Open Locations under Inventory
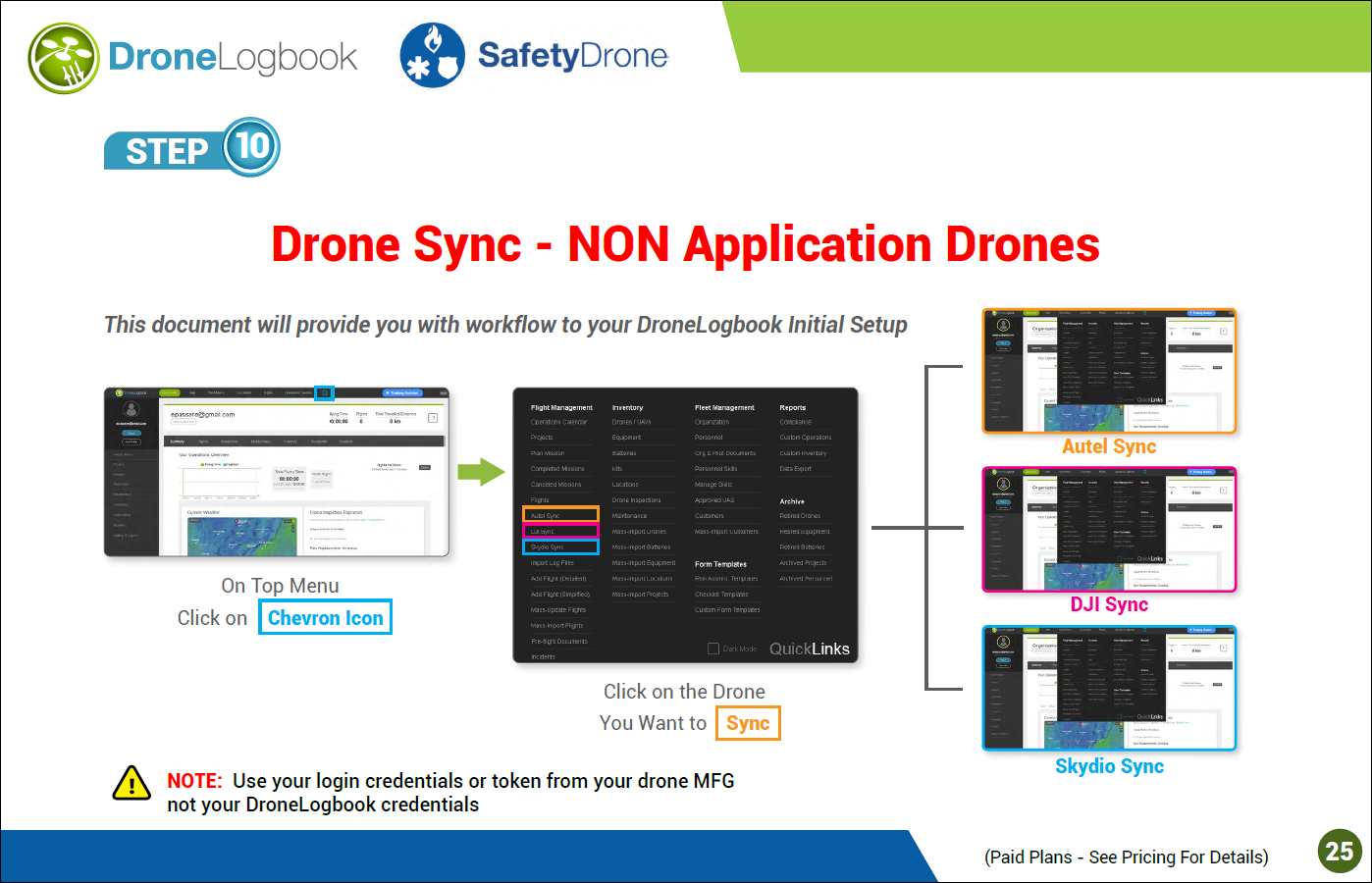The width and height of the screenshot is (1372, 883). tap(625, 485)
